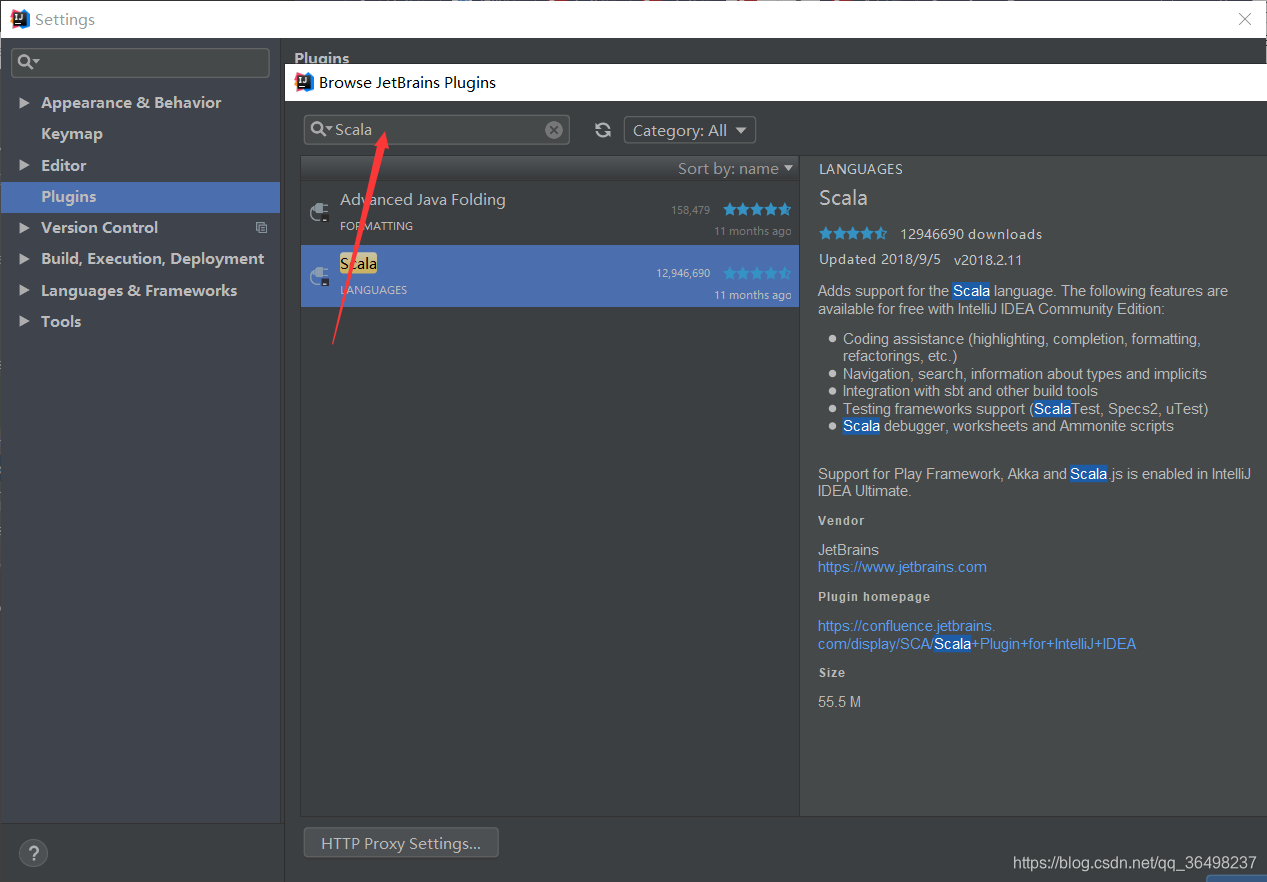Click Scala rating stars in list
This screenshot has height=882, width=1267.
(757, 273)
